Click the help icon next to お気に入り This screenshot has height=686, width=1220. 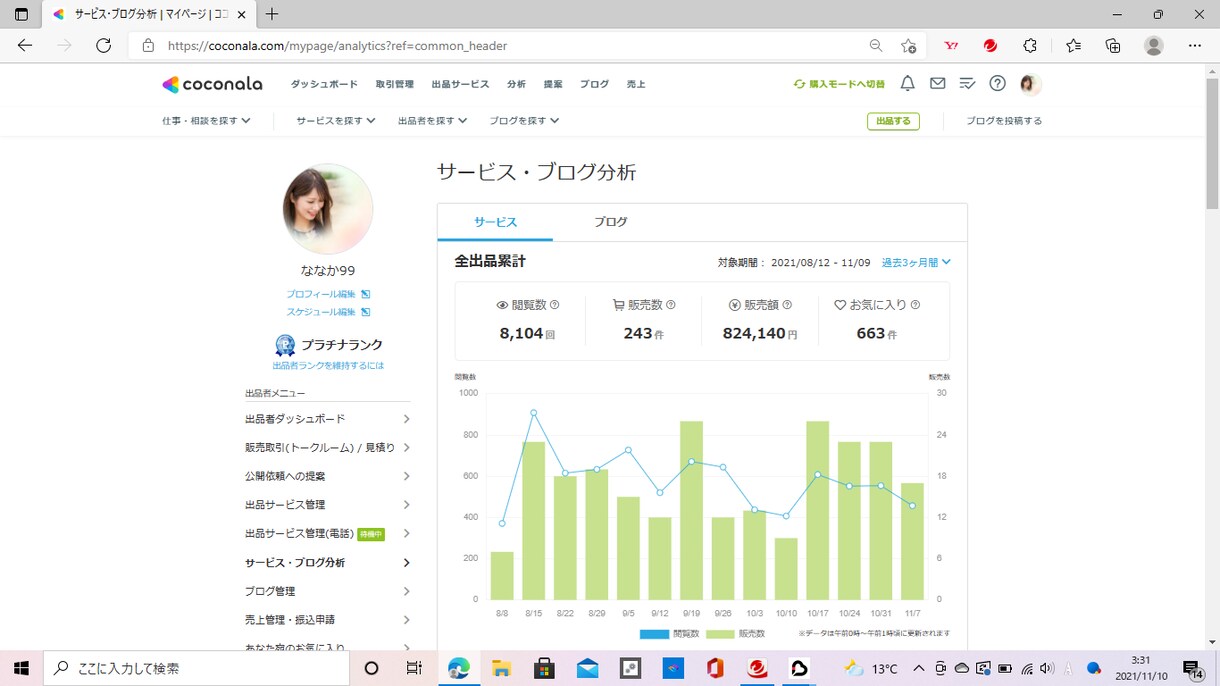click(x=915, y=305)
